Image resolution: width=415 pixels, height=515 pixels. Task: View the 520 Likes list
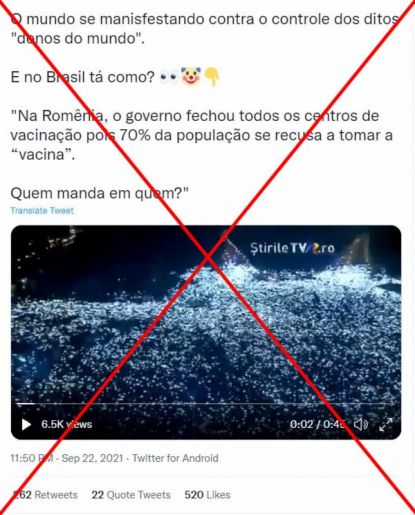click(x=207, y=495)
